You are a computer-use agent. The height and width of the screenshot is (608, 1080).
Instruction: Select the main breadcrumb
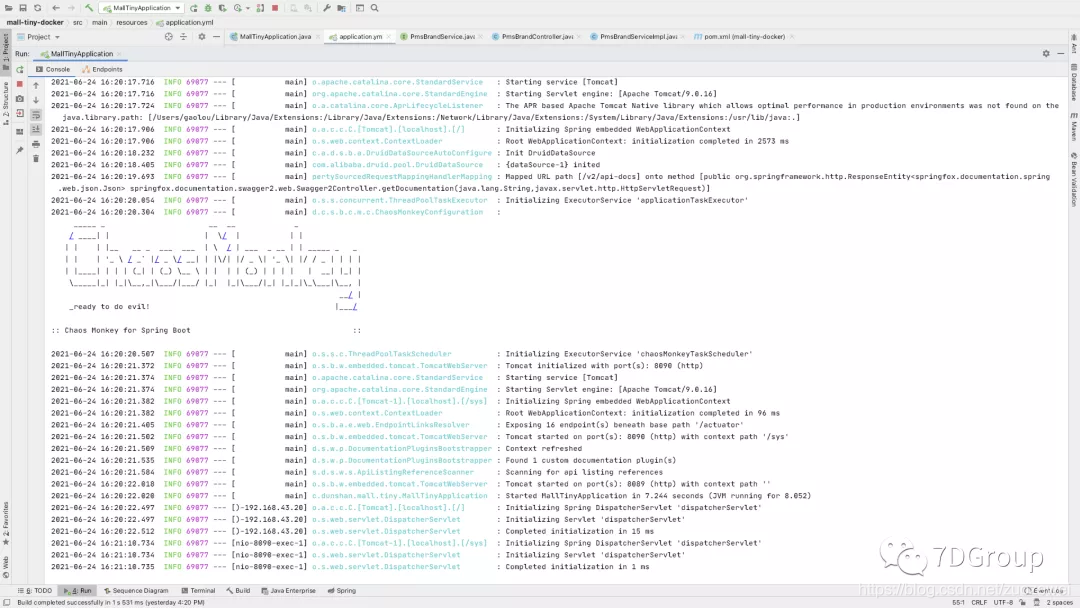click(100, 23)
